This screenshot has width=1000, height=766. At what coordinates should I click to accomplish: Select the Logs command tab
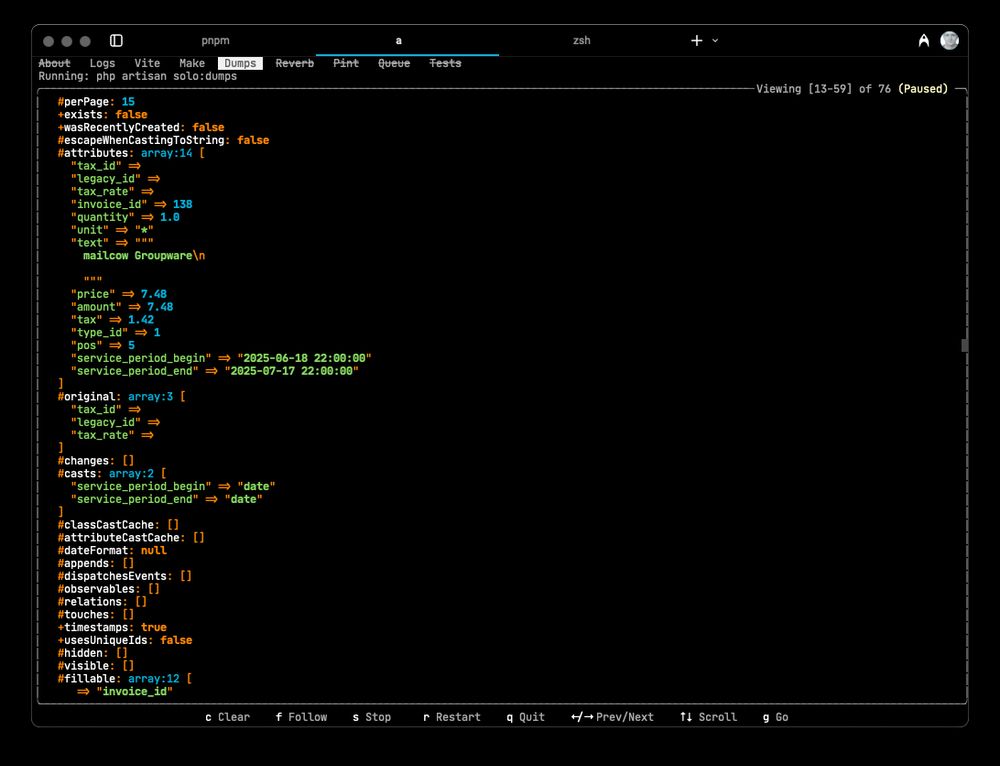pyautogui.click(x=102, y=63)
